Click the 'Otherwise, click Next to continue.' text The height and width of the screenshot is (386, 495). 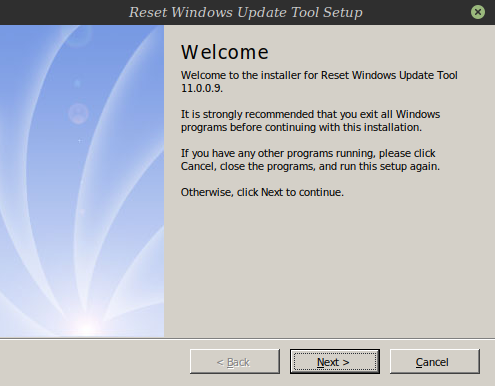pos(262,192)
